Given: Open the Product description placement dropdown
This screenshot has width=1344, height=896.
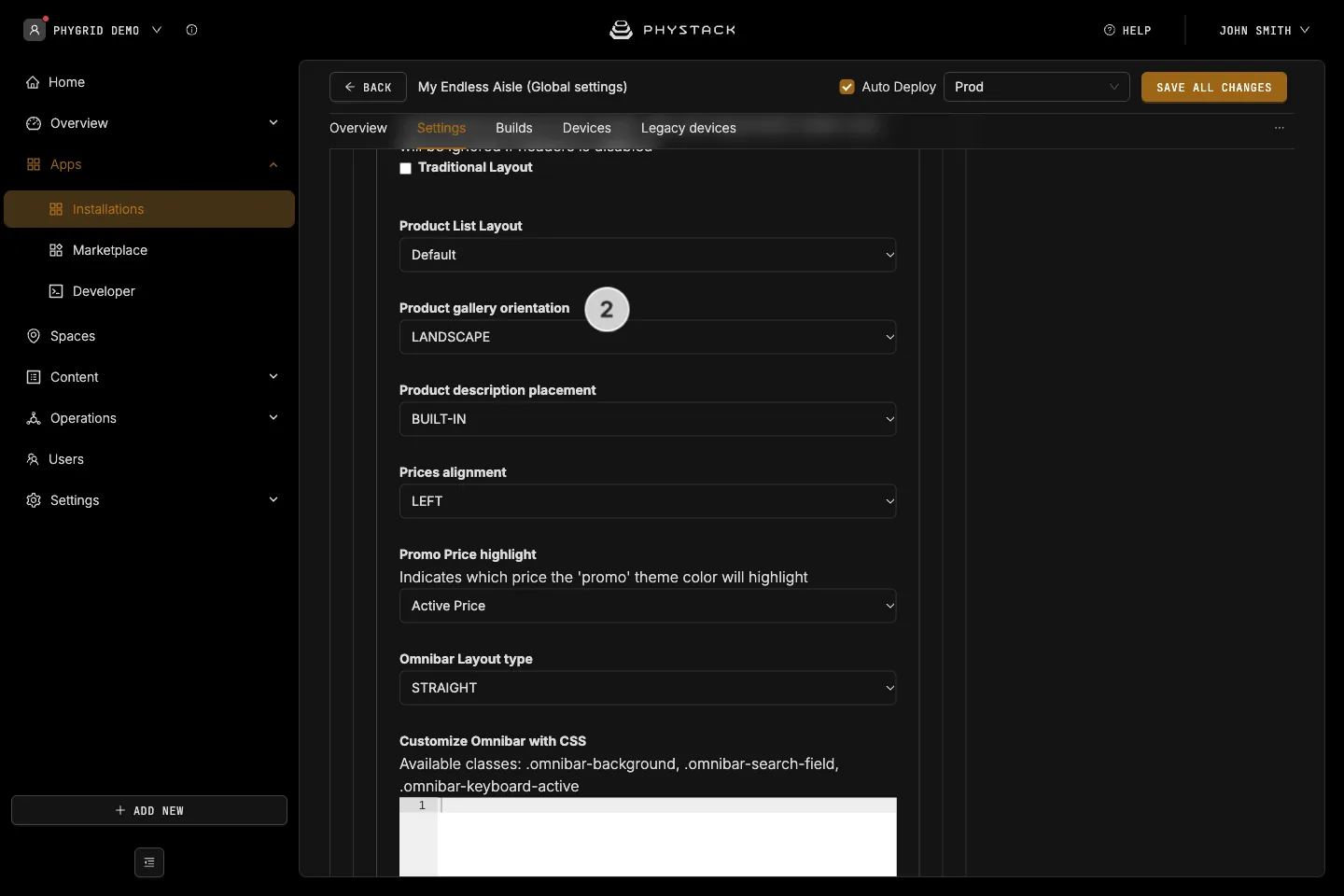Looking at the screenshot, I should pos(648,419).
